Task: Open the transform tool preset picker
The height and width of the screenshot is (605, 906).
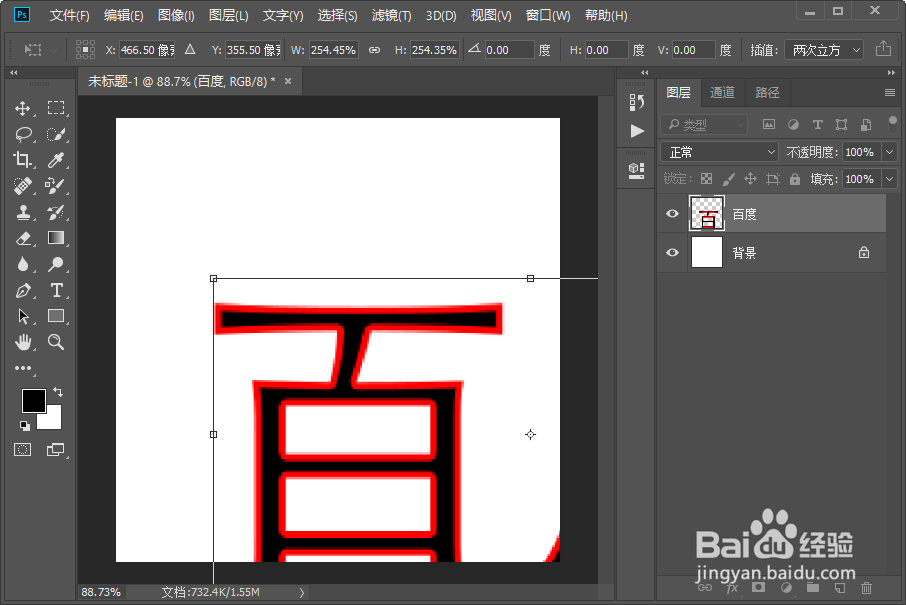Action: click(39, 50)
